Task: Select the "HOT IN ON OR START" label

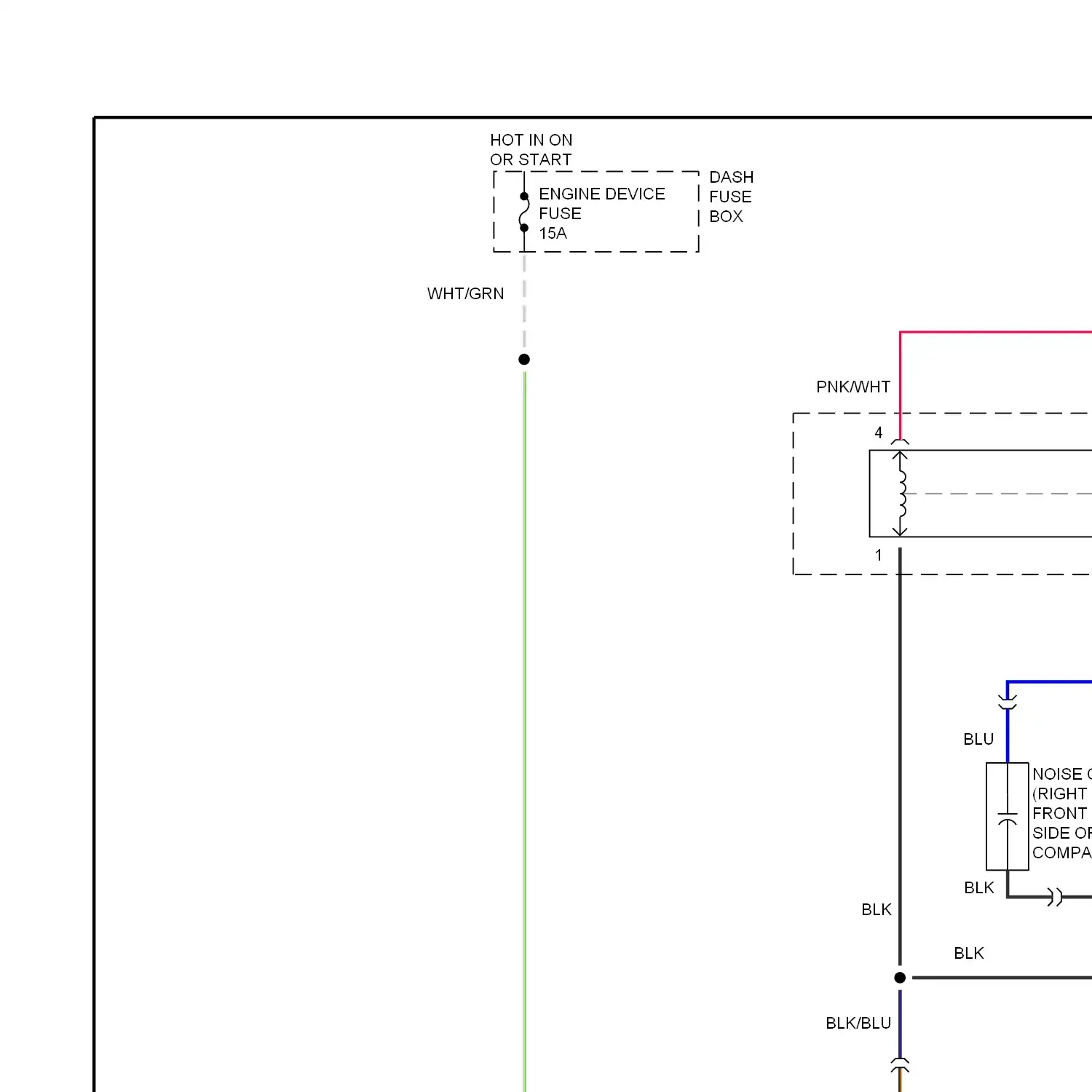Action: coord(531,150)
